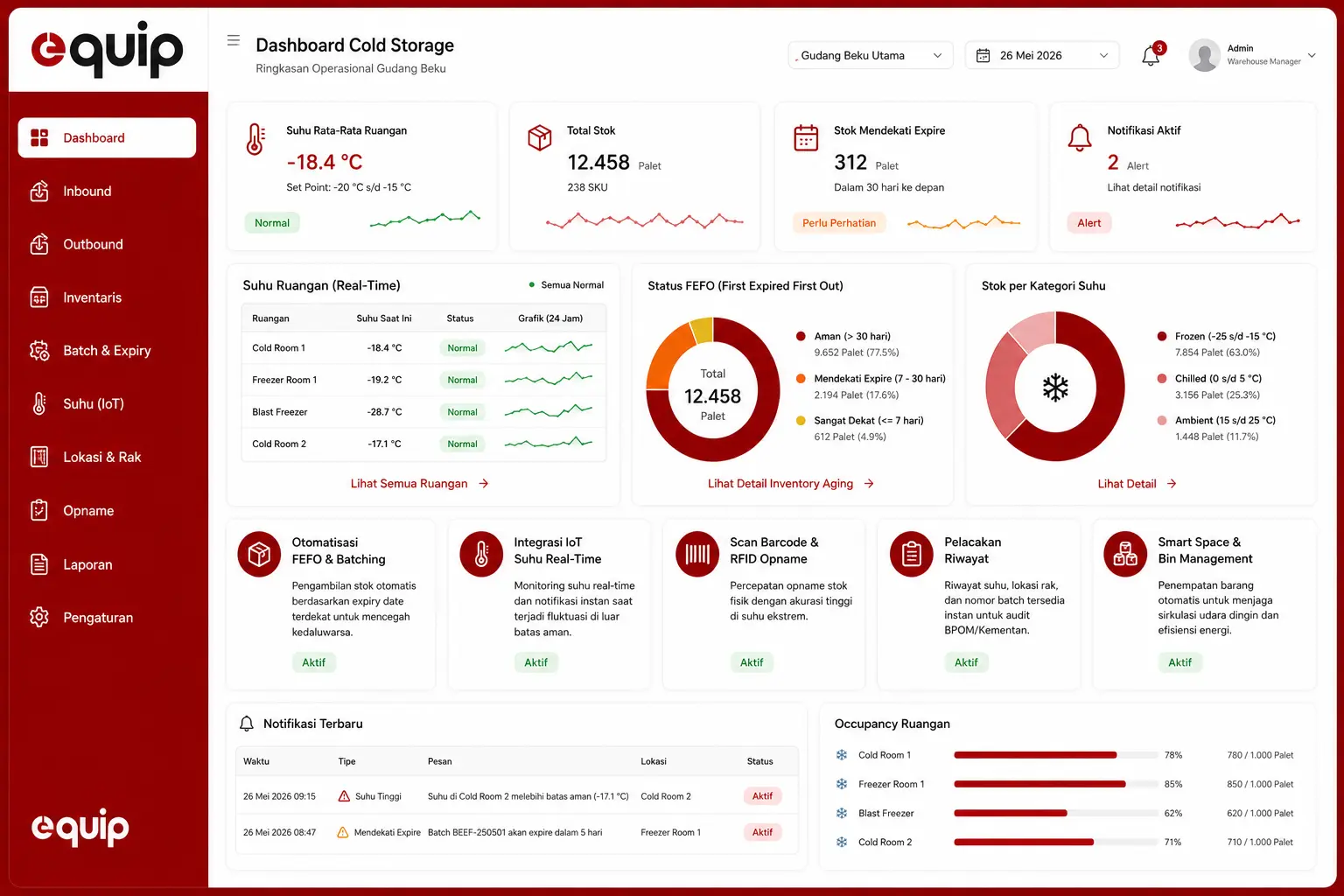The width and height of the screenshot is (1344, 896).
Task: Click snowflake icon for Blast Freezer occupancy
Action: coord(842,813)
